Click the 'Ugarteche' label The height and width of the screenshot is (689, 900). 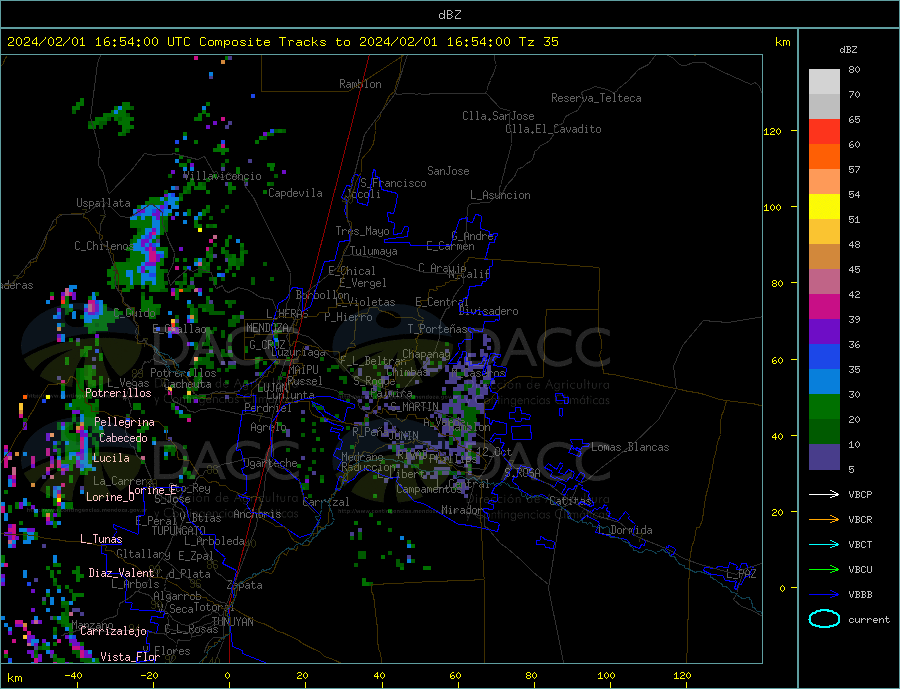coord(270,463)
